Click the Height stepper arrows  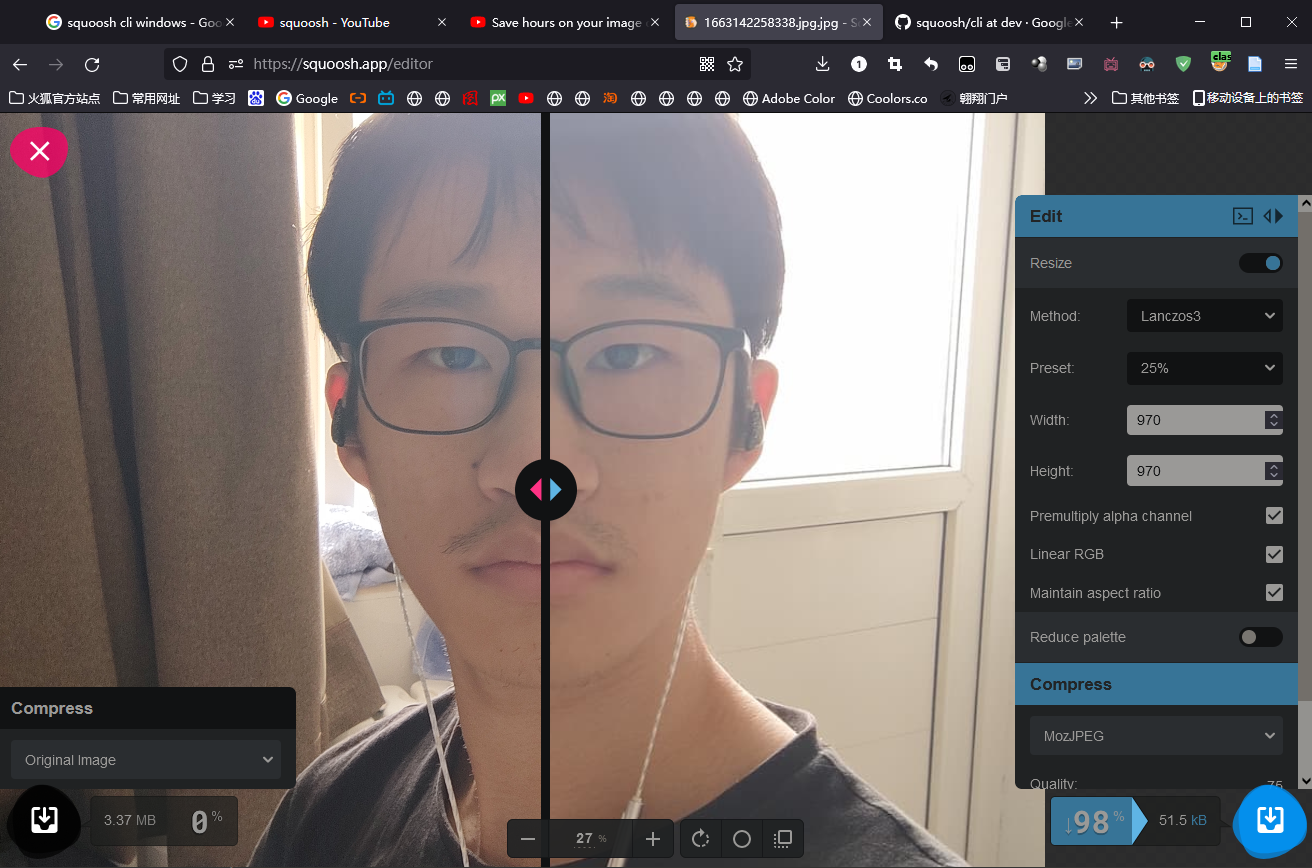(1273, 471)
